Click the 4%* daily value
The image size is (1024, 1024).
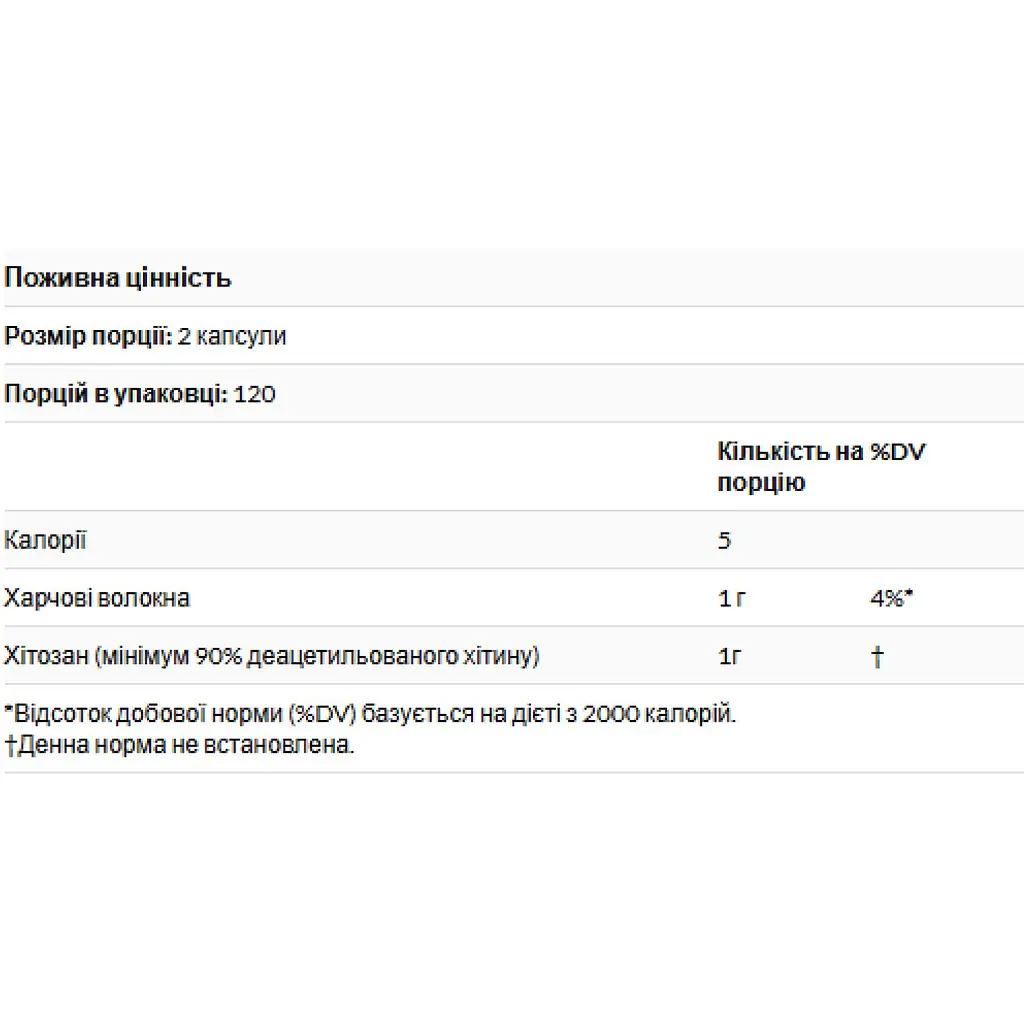click(x=892, y=599)
